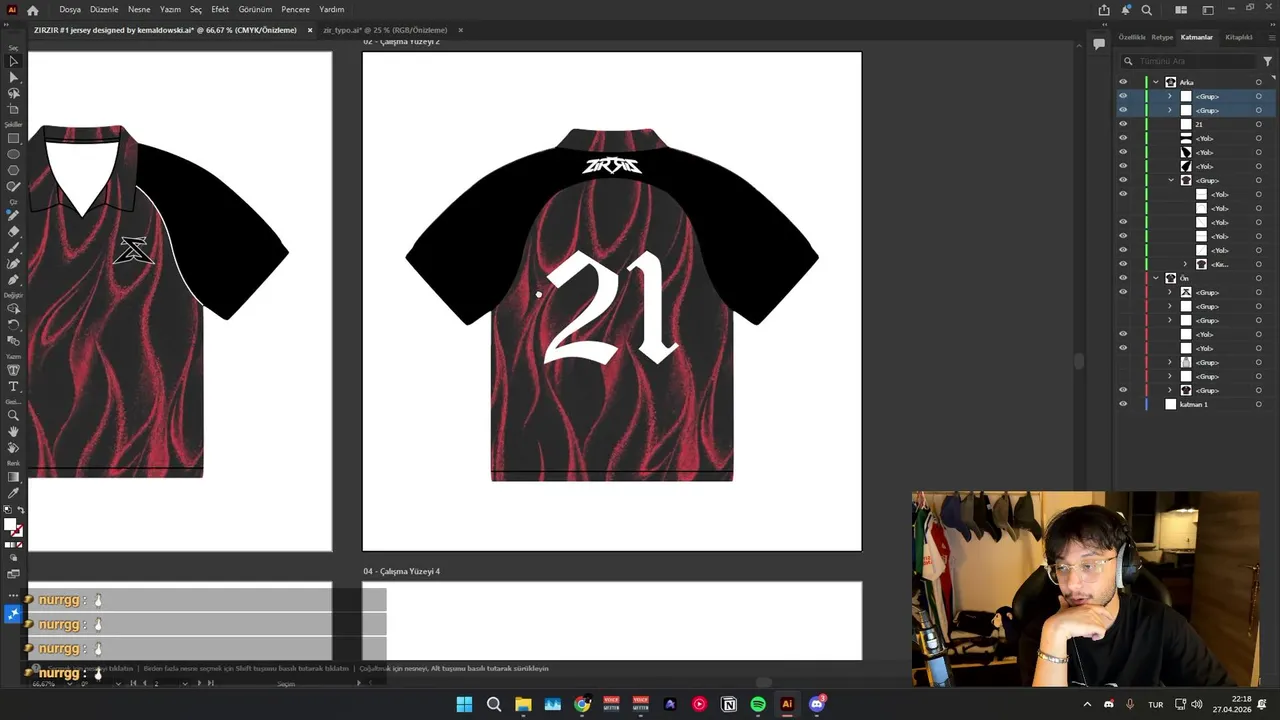Collapse the Arka layer tree

click(x=1156, y=82)
